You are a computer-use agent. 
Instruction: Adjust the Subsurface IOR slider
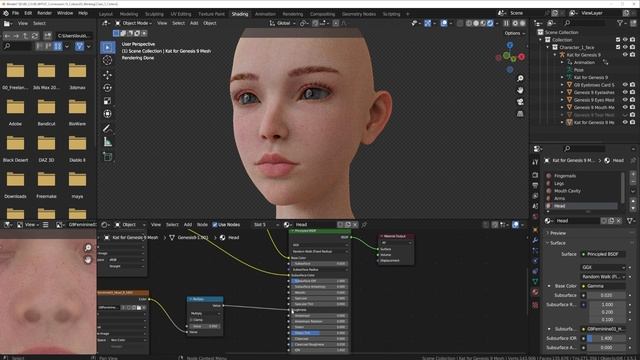point(606,338)
